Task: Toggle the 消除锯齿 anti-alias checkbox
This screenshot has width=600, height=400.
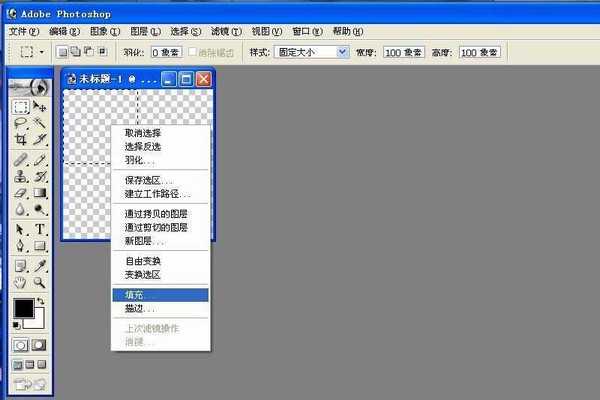Action: [192, 51]
